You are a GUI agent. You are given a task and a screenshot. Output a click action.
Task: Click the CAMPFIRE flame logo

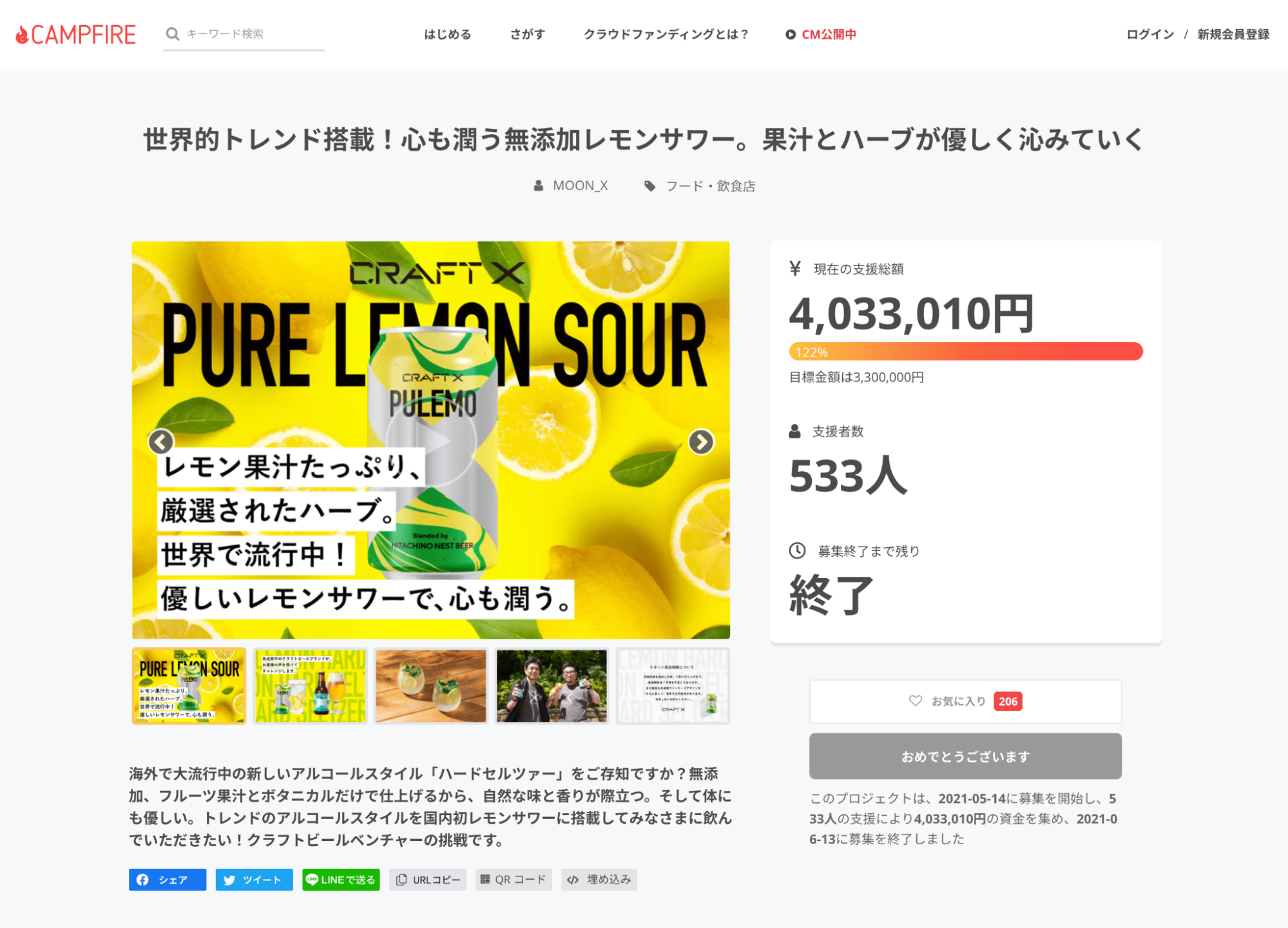(75, 35)
